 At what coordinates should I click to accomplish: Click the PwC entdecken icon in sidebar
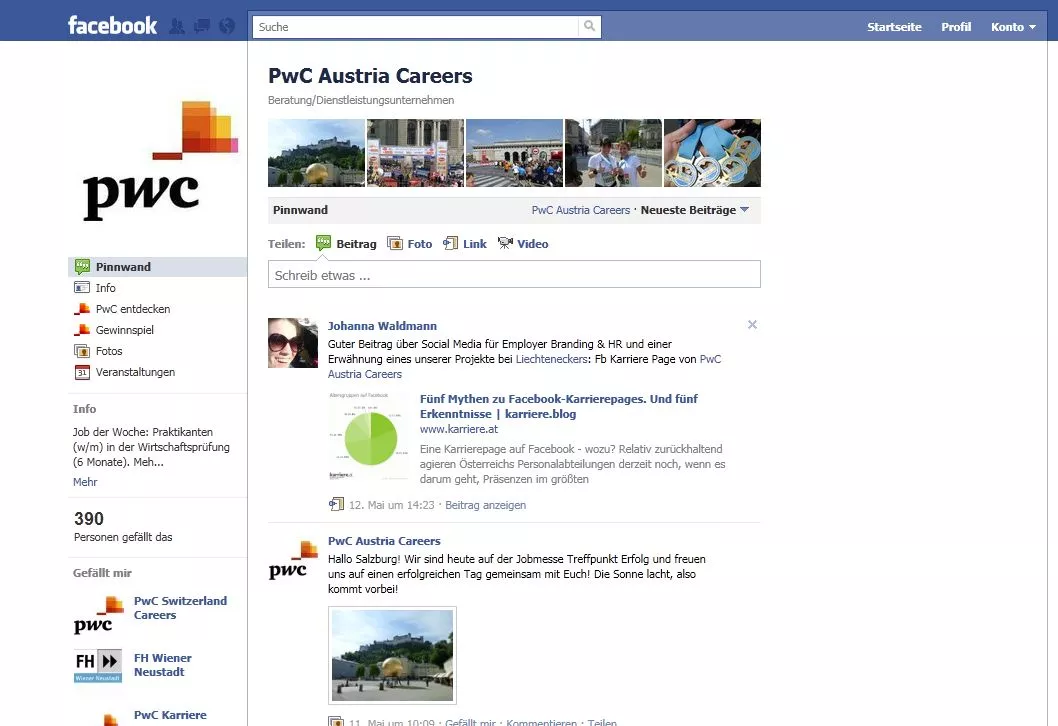pyautogui.click(x=82, y=308)
